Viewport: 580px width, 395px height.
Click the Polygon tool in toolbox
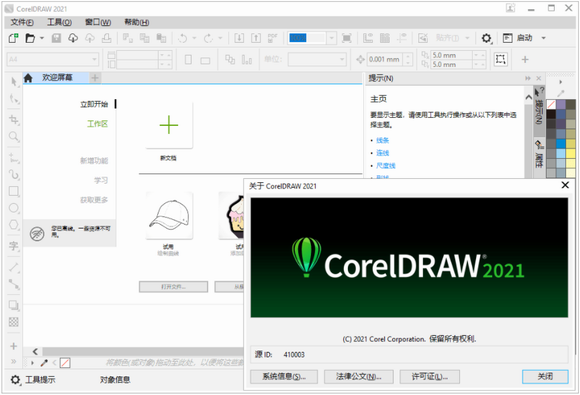click(14, 224)
